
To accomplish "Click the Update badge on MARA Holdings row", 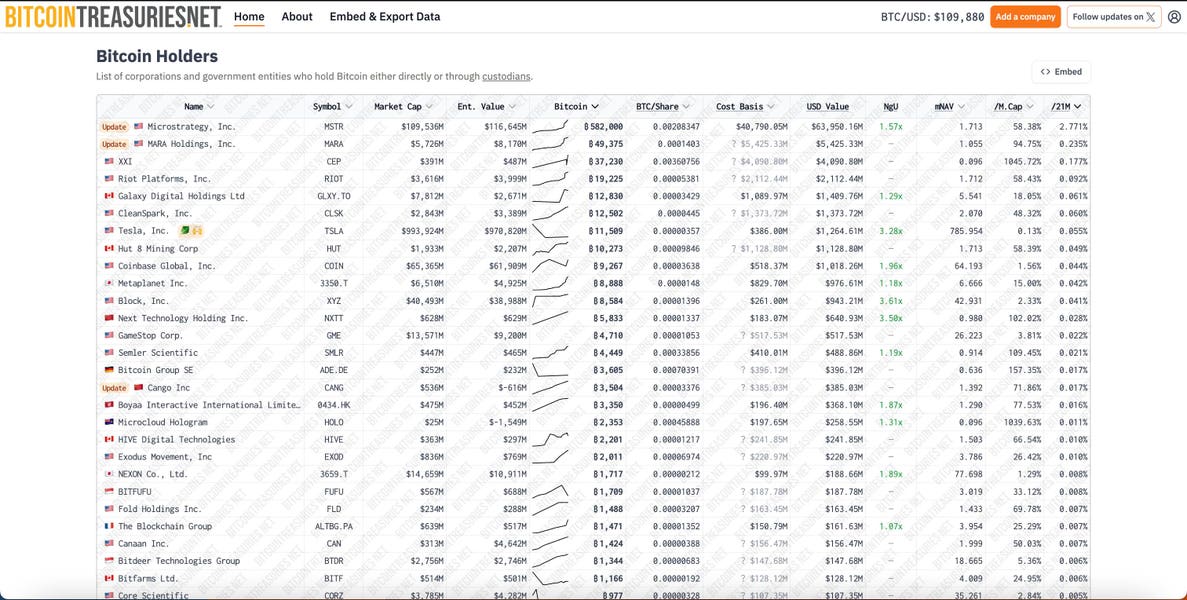I will pos(114,145).
